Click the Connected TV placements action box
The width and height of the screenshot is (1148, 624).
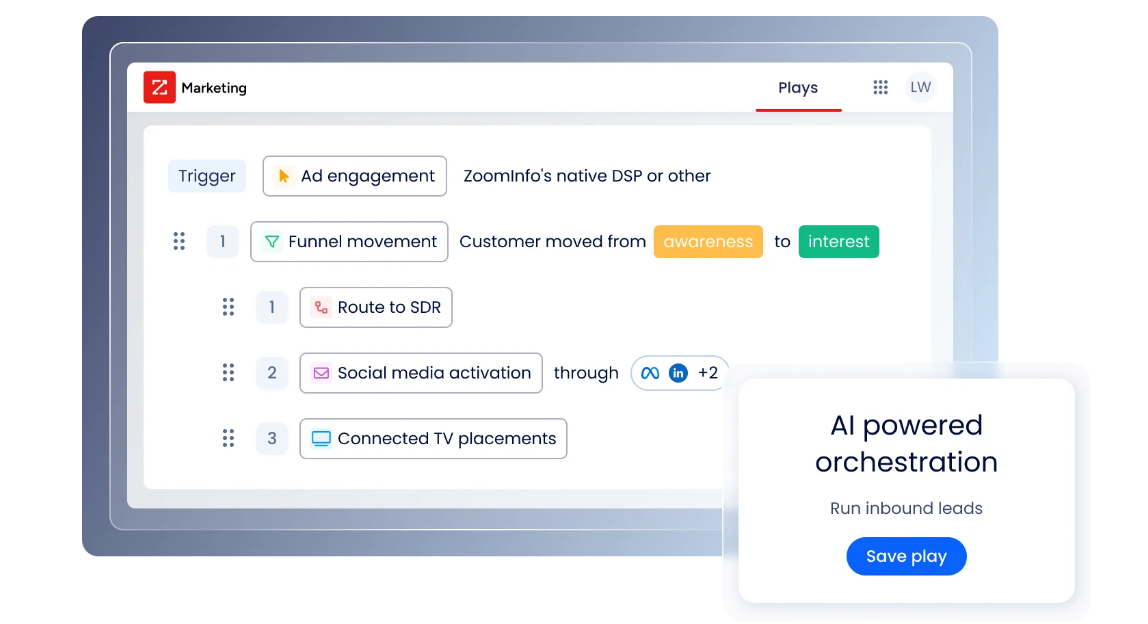(433, 438)
